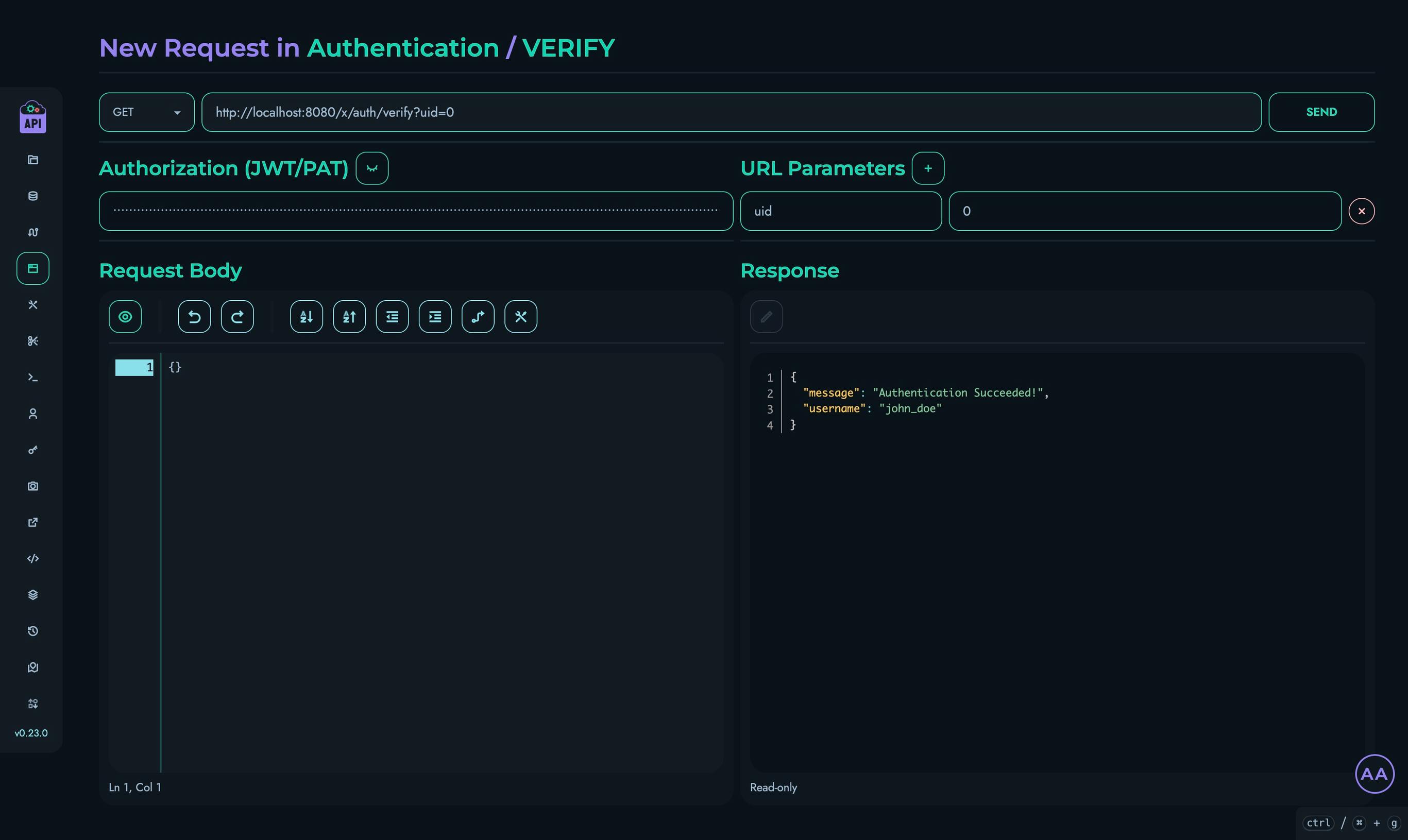Click the v0.23.0 version label

(31, 733)
